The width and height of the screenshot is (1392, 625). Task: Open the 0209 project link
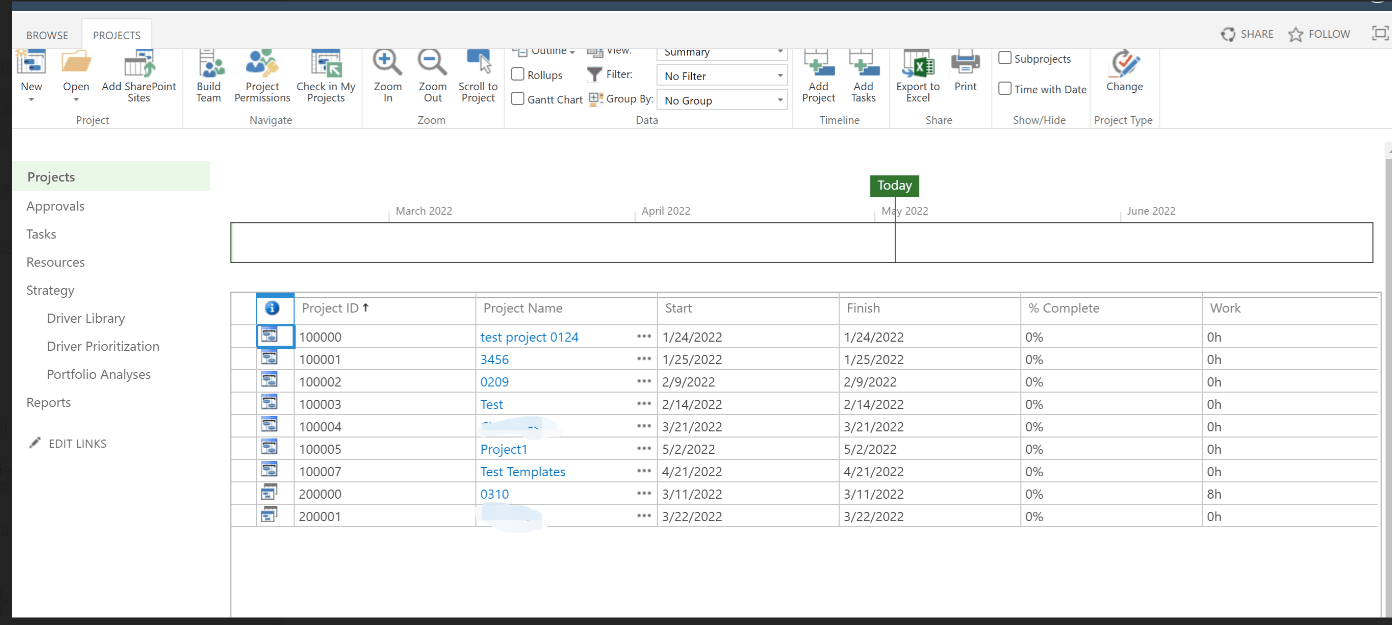click(495, 382)
